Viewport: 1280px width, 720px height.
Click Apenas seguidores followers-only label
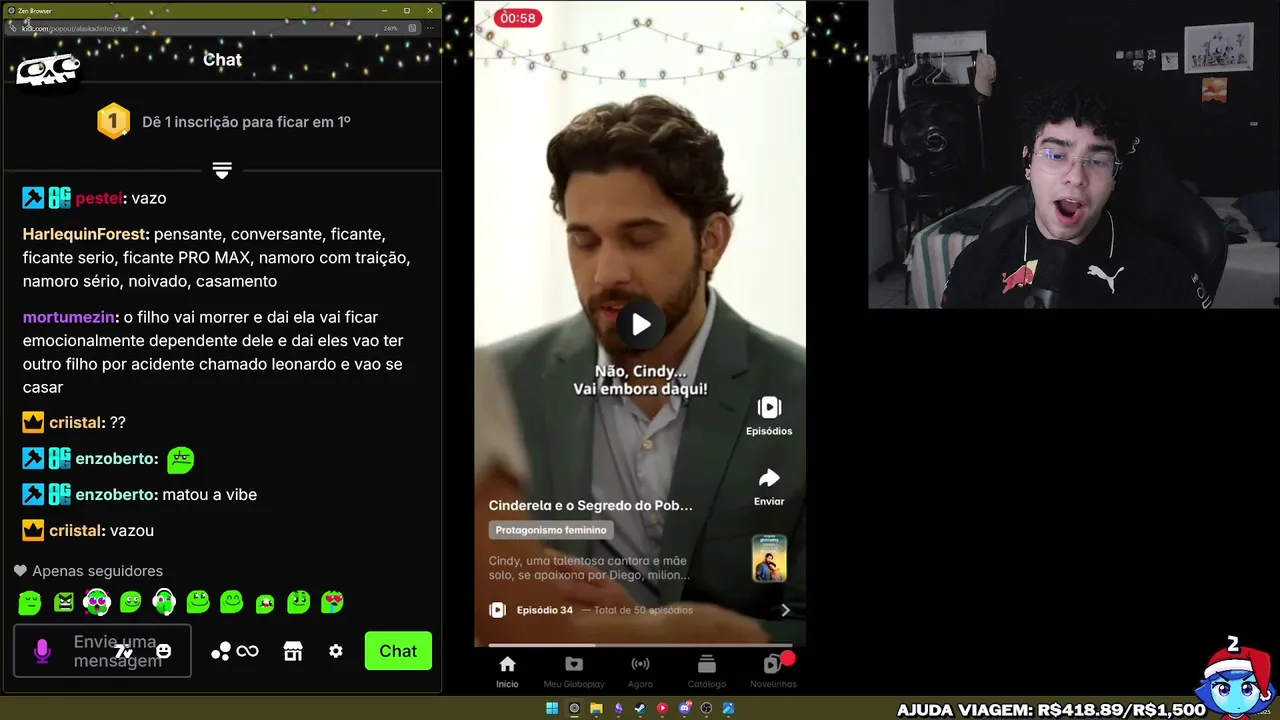tap(97, 571)
